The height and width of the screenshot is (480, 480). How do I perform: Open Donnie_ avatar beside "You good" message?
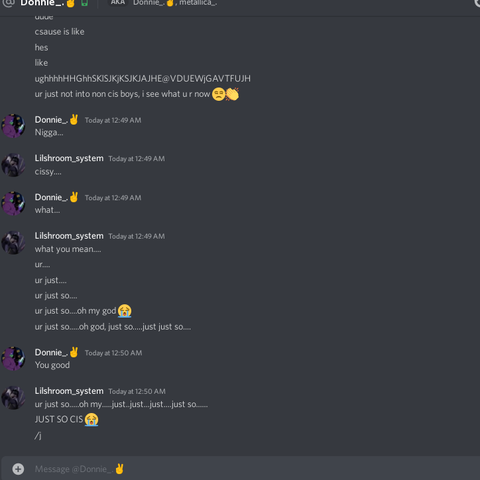(x=13, y=358)
